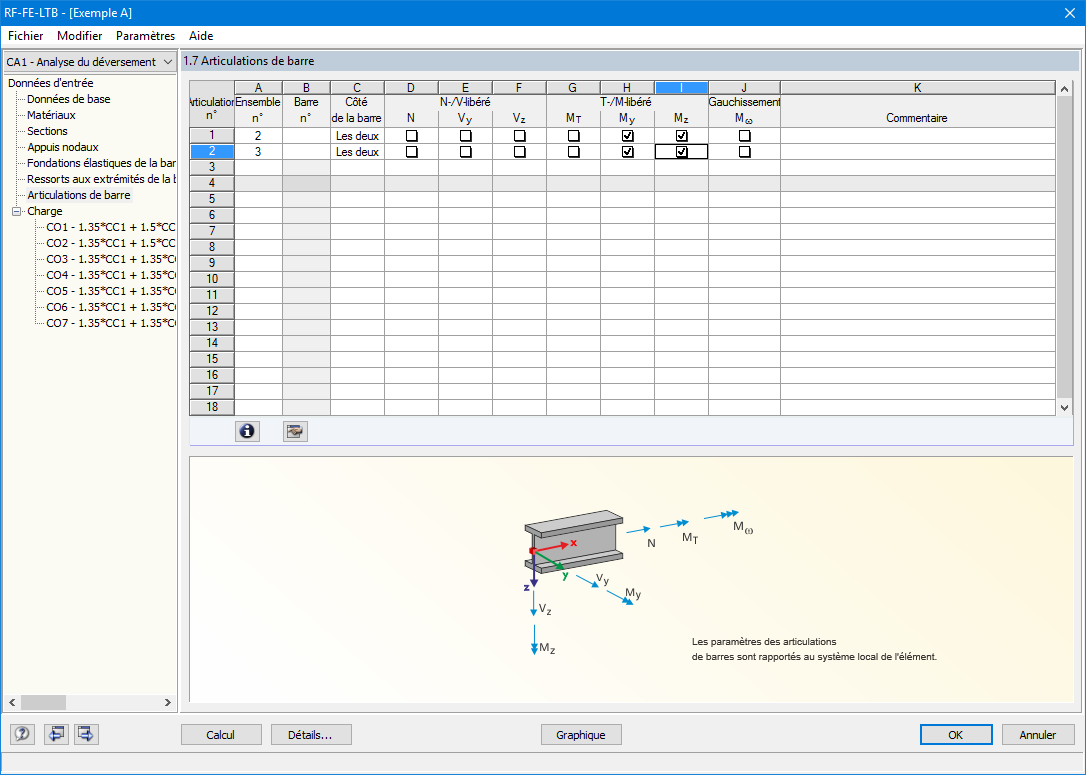1086x775 pixels.
Task: Select Matériaux in the navigator tree
Action: 51,115
